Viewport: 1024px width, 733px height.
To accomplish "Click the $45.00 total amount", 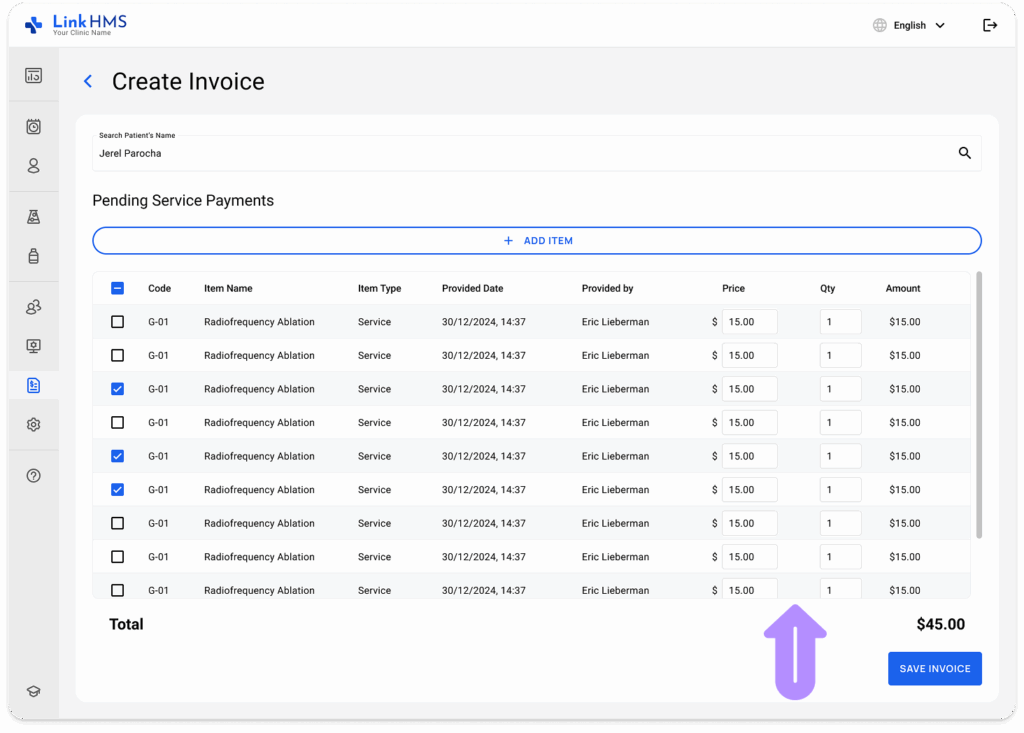I will pos(940,624).
